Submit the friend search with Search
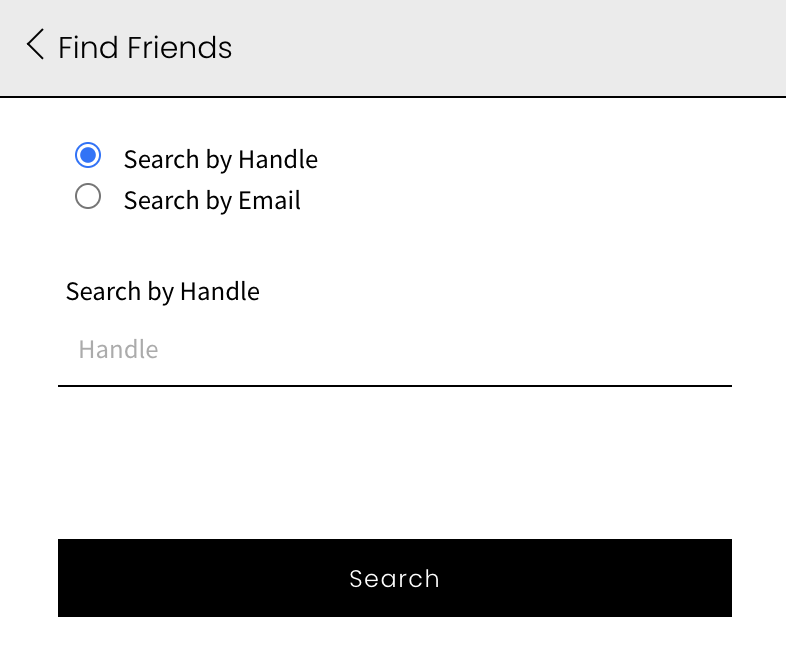Screen dimensions: 786x660 [x=394, y=578]
